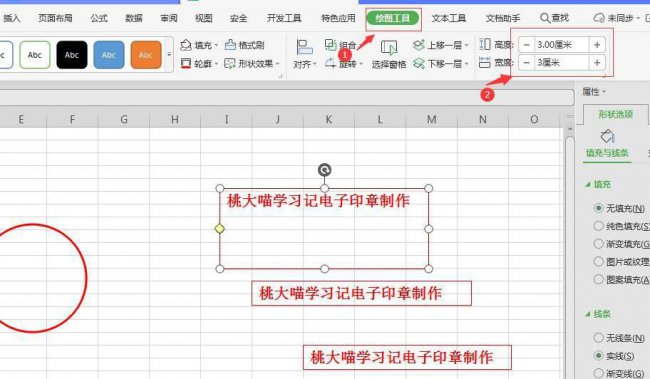
Task: Open the 公式 tab
Action: coord(99,18)
